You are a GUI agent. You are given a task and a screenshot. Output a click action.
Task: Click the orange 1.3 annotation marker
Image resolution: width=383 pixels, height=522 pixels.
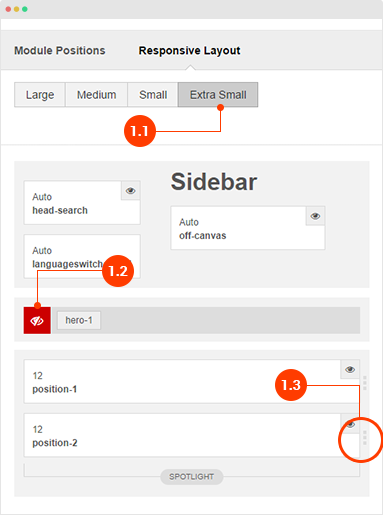[291, 385]
